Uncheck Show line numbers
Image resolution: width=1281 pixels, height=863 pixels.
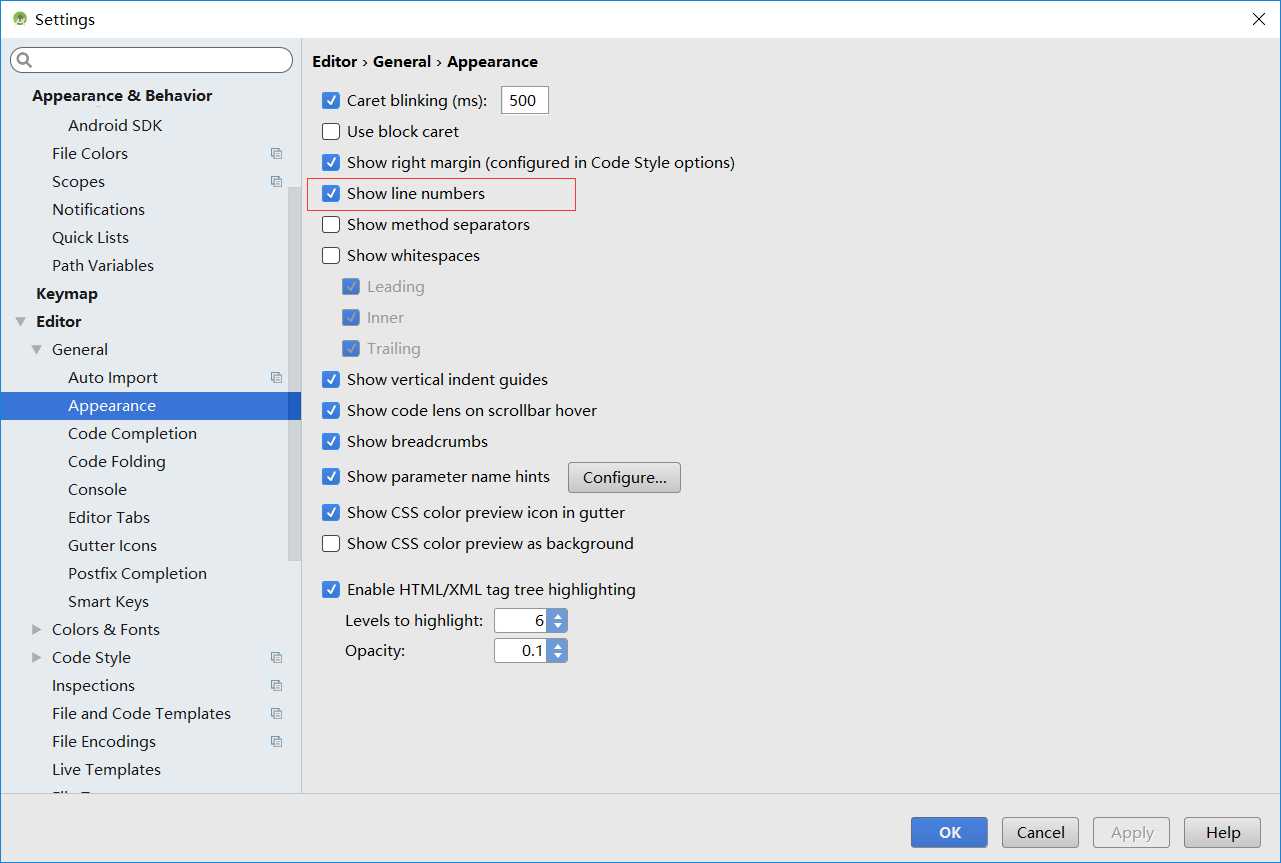pyautogui.click(x=331, y=193)
